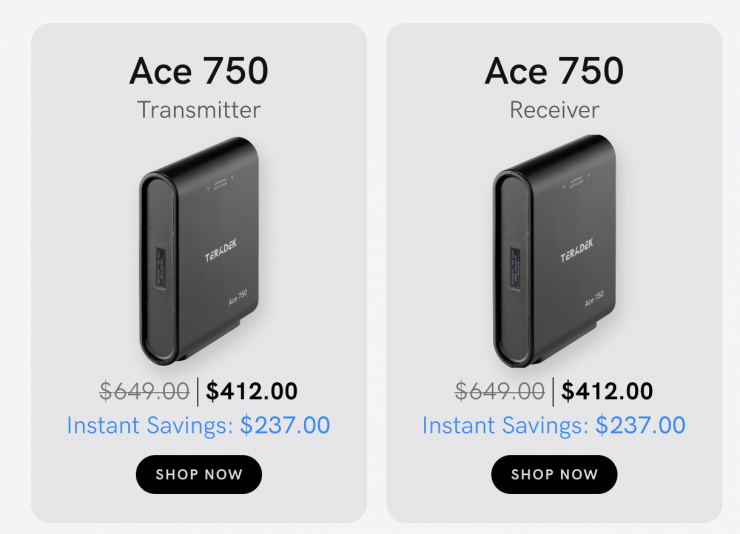Select the Receiver subtitle text
The height and width of the screenshot is (534, 740).
554,109
